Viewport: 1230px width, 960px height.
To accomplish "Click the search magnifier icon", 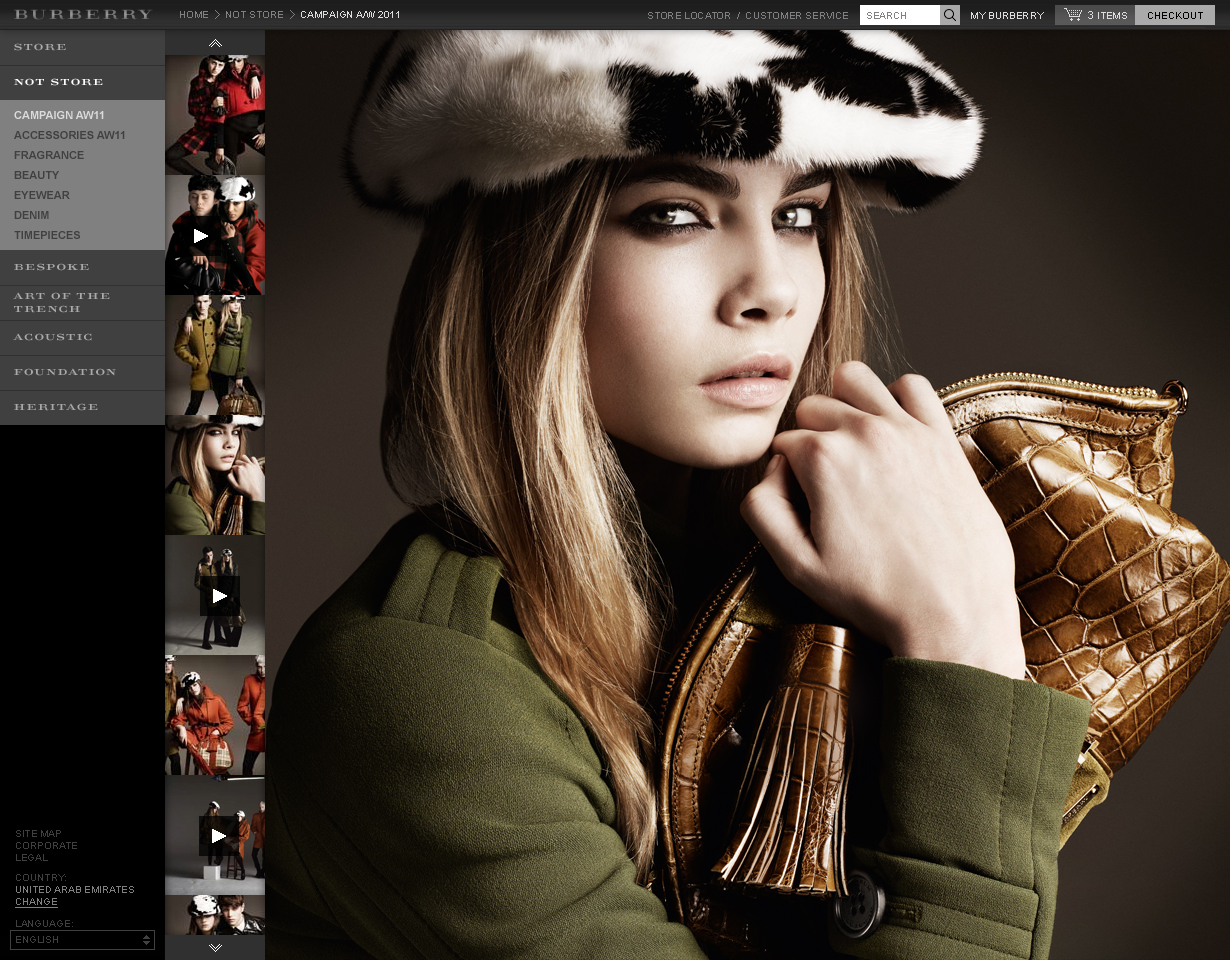I will point(950,15).
